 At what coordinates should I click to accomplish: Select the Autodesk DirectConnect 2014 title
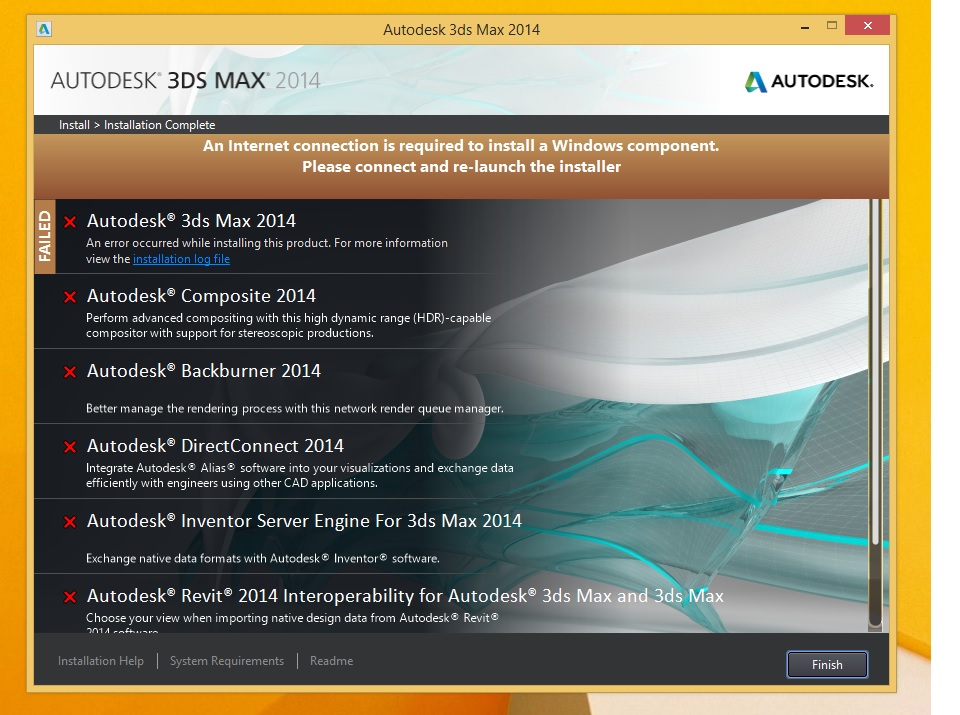(215, 446)
